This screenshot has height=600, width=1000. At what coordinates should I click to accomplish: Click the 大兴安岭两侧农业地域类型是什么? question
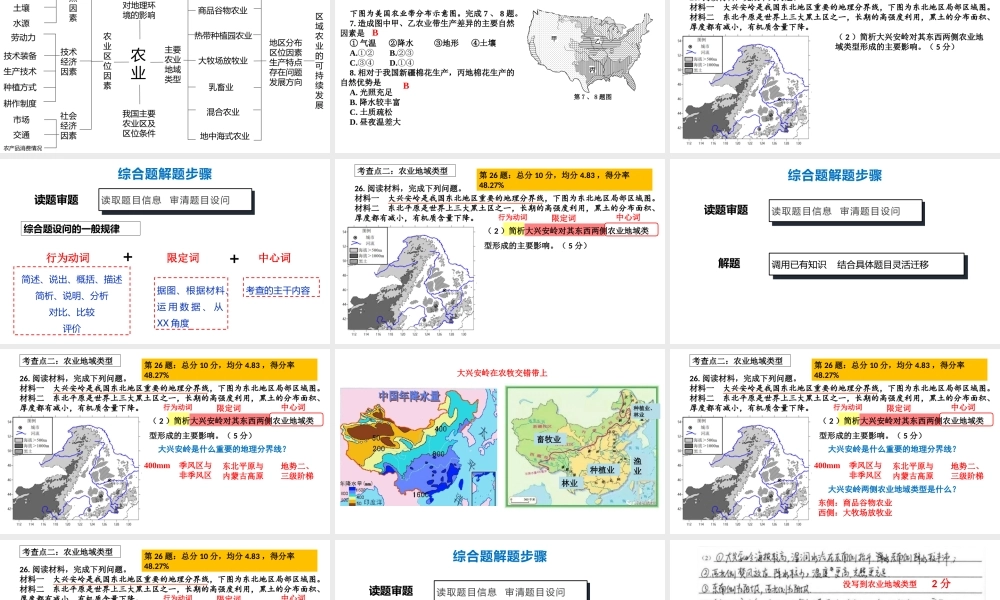point(892,489)
